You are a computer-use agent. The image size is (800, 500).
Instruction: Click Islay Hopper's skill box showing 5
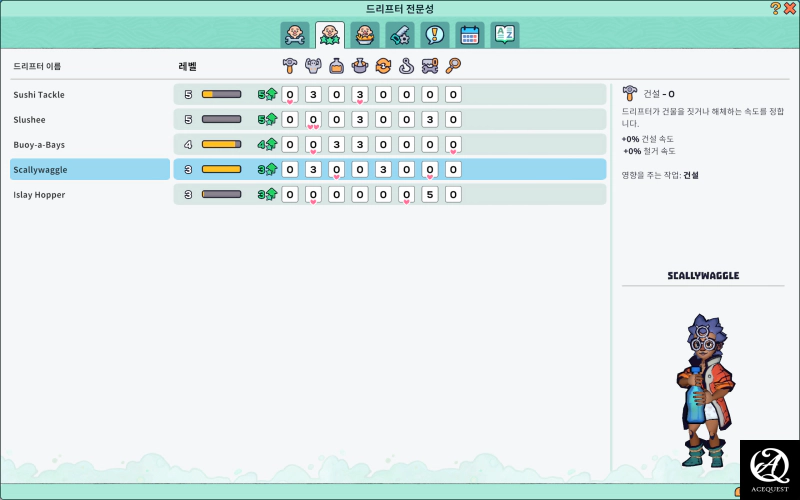point(430,194)
